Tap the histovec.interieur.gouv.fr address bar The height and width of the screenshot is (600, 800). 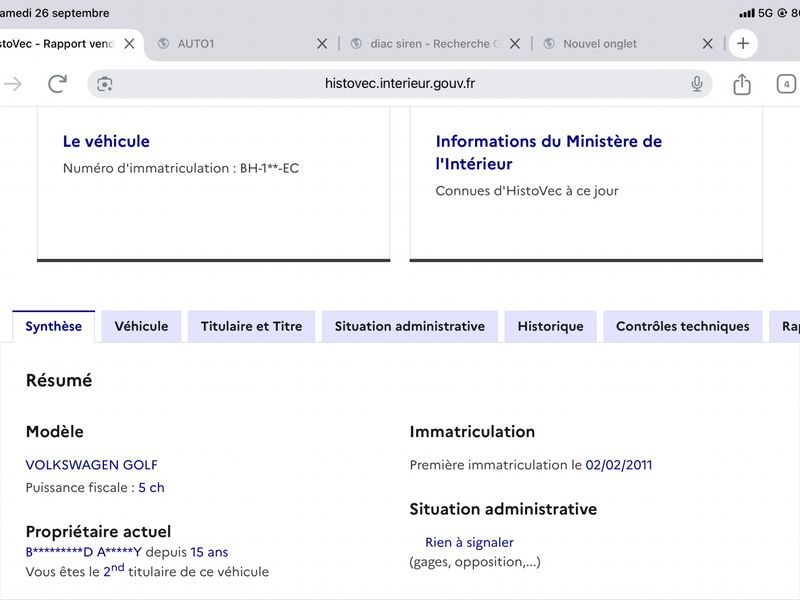coord(399,84)
